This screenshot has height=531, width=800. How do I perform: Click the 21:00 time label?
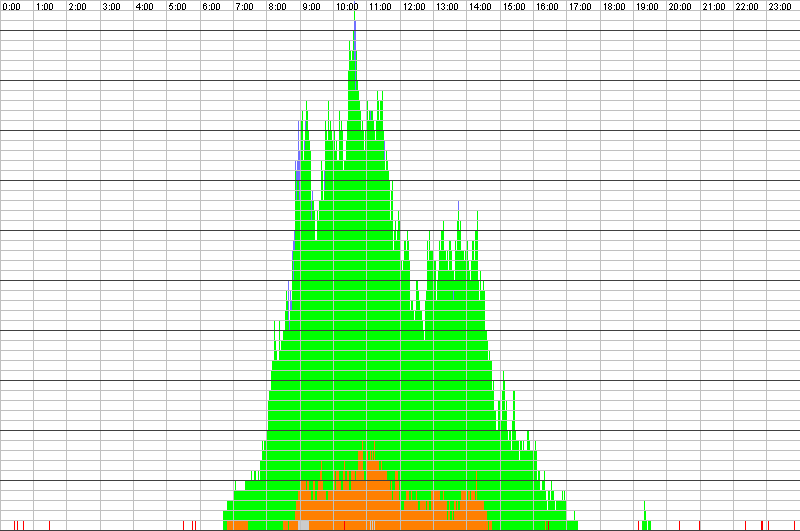(x=714, y=7)
